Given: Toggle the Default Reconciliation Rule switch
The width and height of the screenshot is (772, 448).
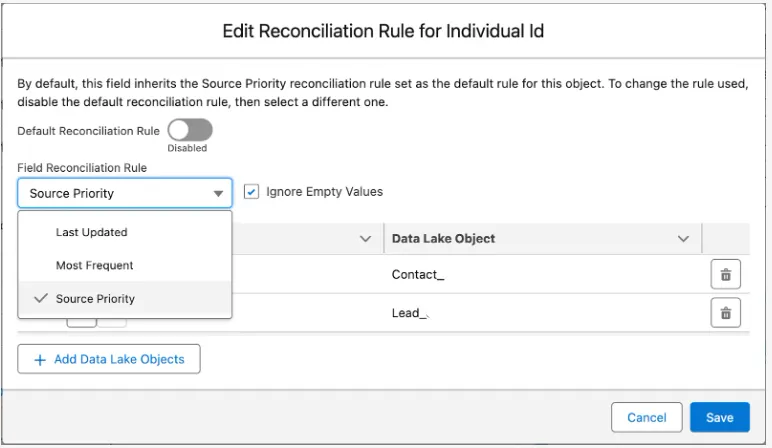Looking at the screenshot, I should click(x=190, y=130).
